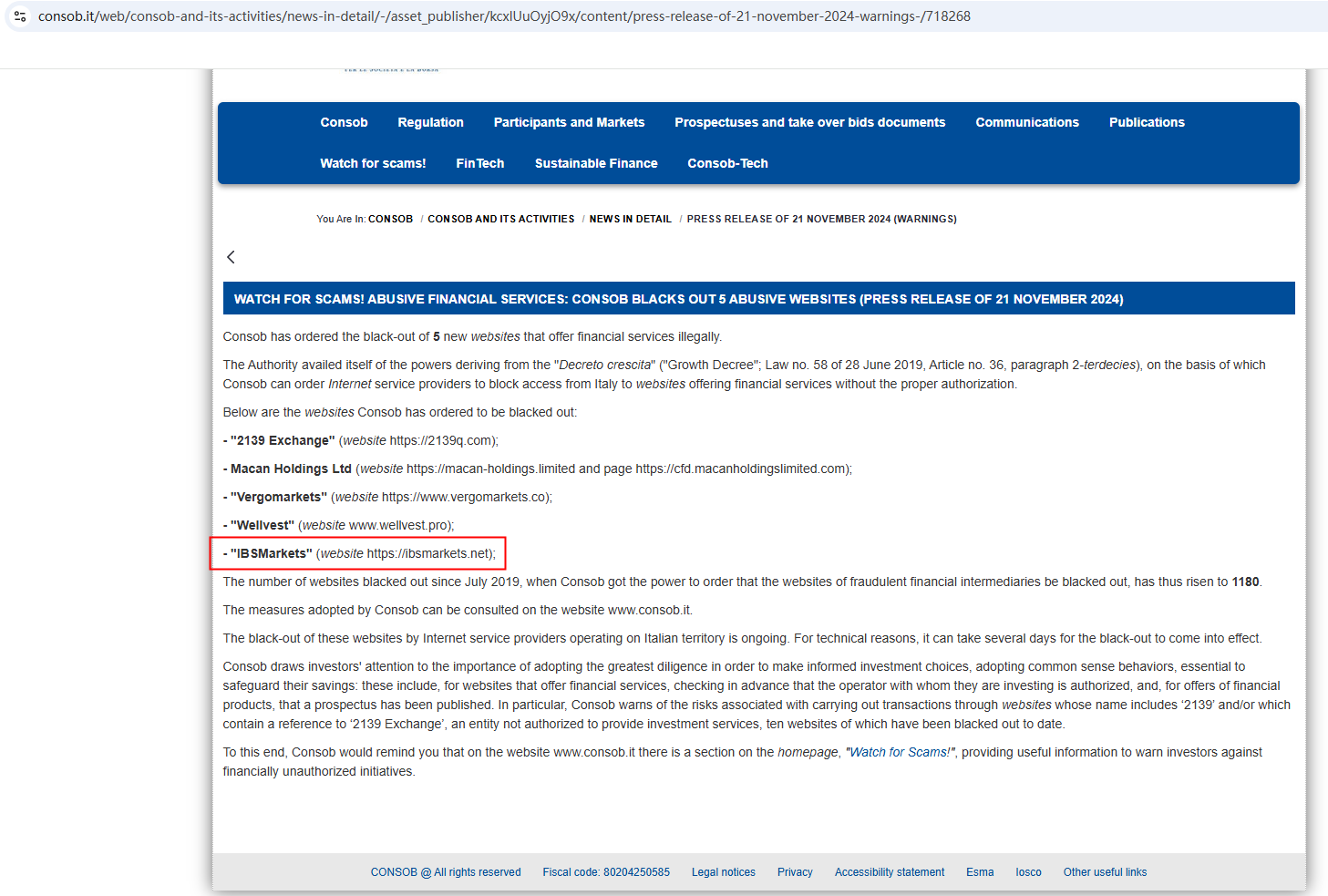The image size is (1328, 896).
Task: Click the Iosco footer link
Action: coord(1028,872)
